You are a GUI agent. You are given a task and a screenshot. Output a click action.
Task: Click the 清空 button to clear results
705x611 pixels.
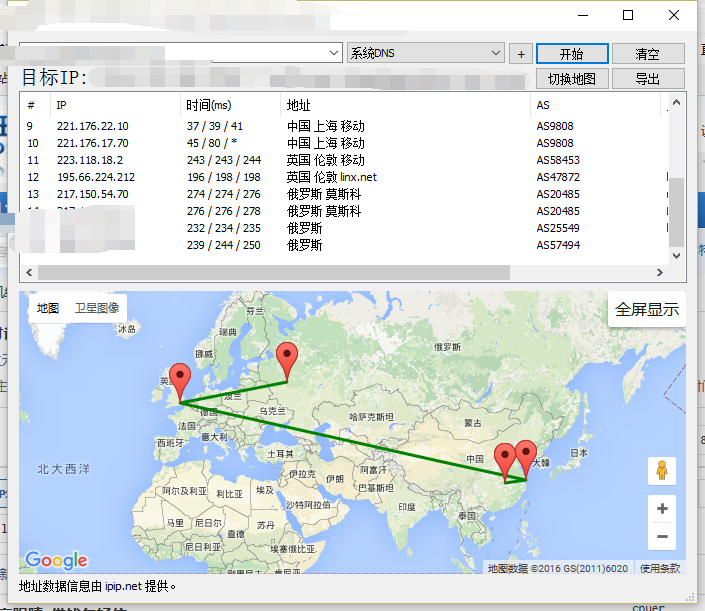(x=648, y=54)
